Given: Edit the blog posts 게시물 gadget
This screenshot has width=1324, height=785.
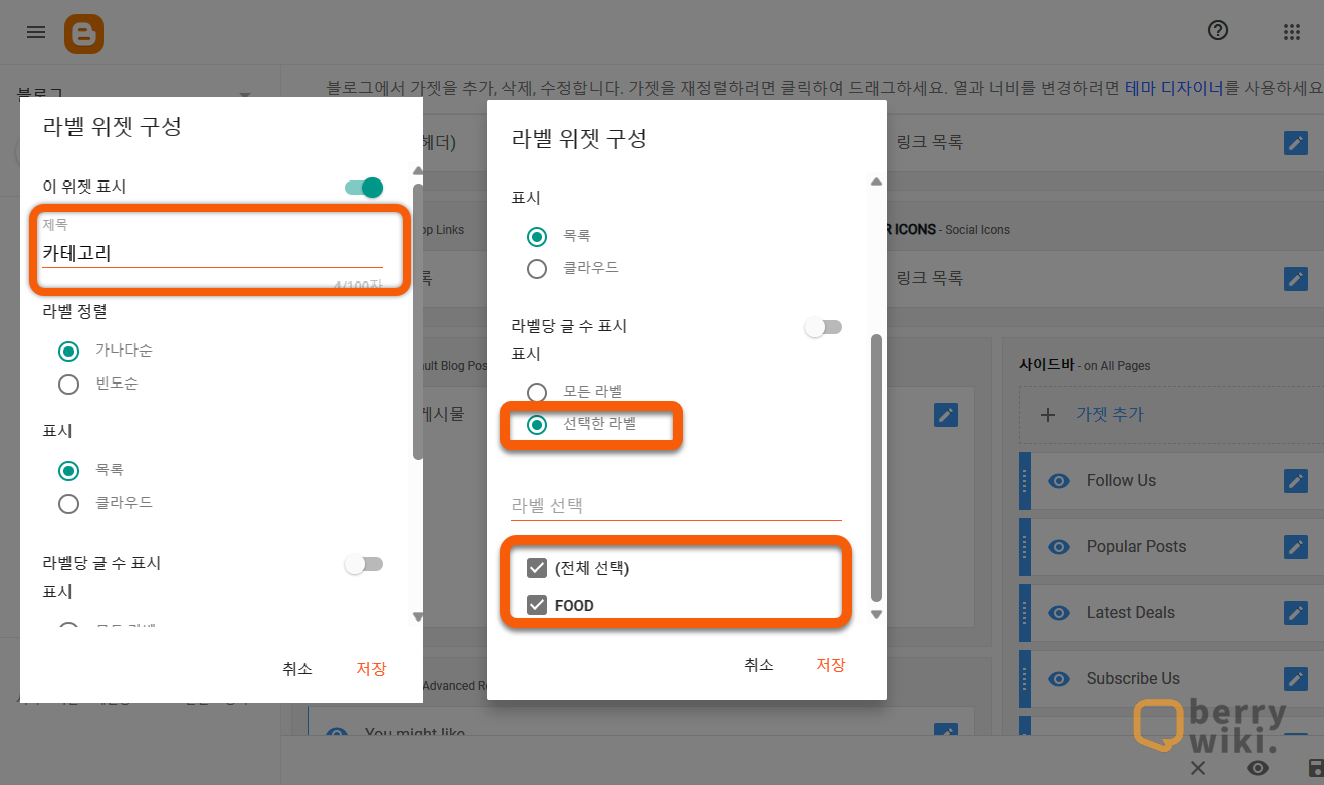Looking at the screenshot, I should pos(946,414).
